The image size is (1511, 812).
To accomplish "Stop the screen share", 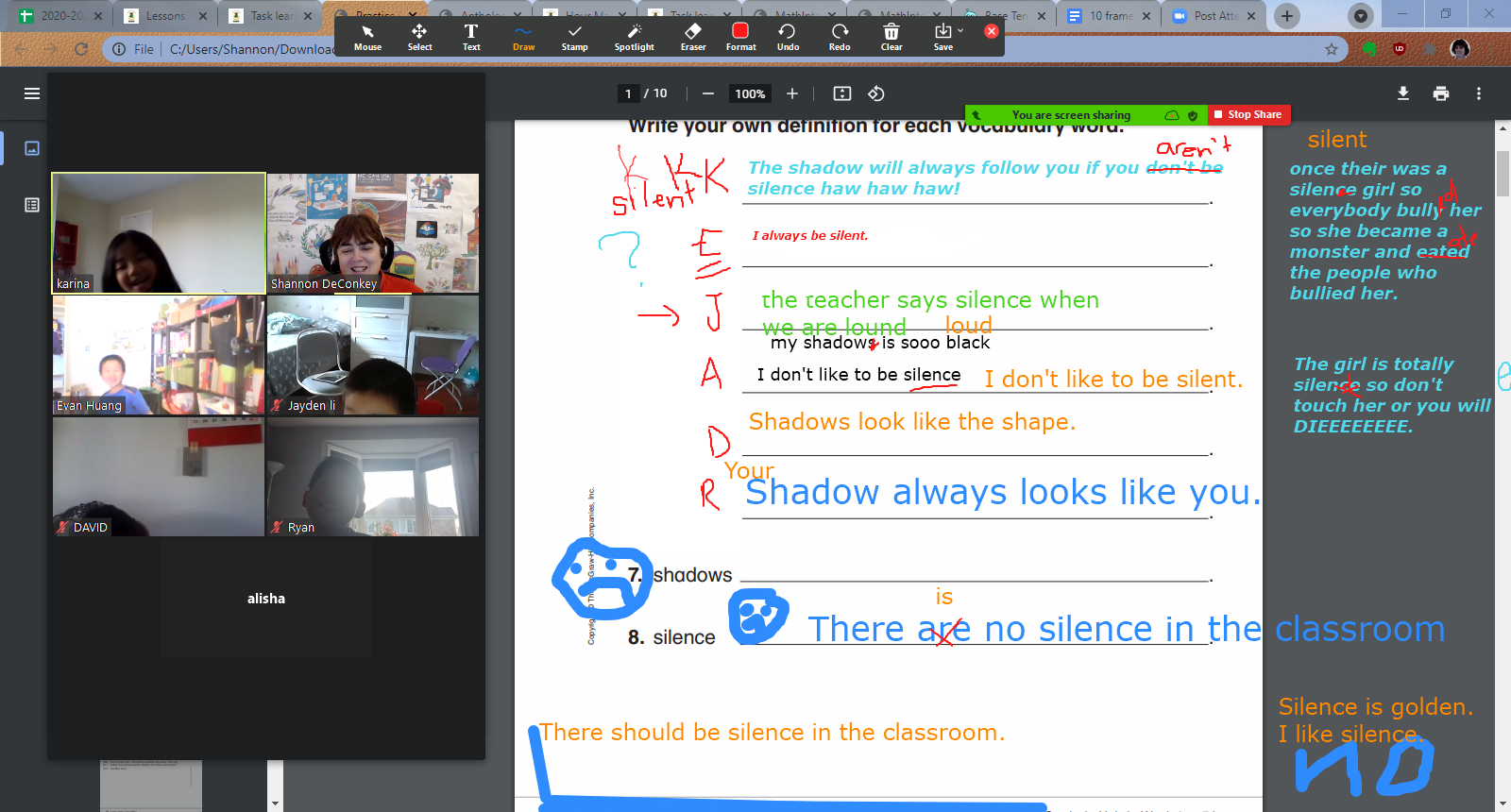I will coord(1248,114).
